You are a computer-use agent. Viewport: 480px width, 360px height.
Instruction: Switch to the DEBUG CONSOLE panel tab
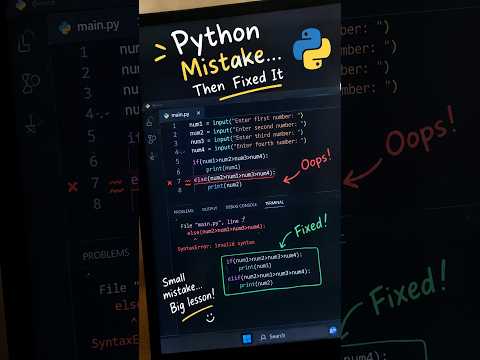point(241,206)
